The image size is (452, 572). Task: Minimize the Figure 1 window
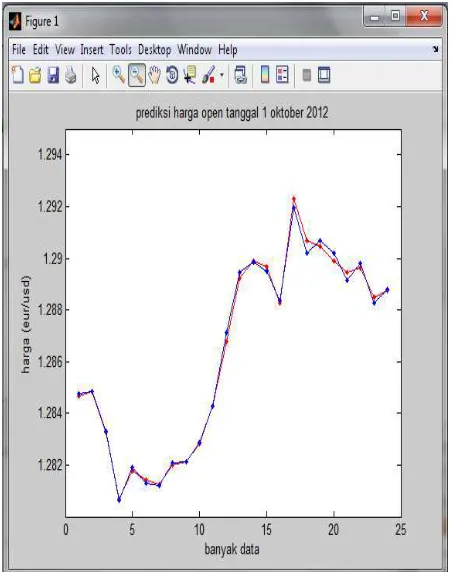click(x=374, y=17)
